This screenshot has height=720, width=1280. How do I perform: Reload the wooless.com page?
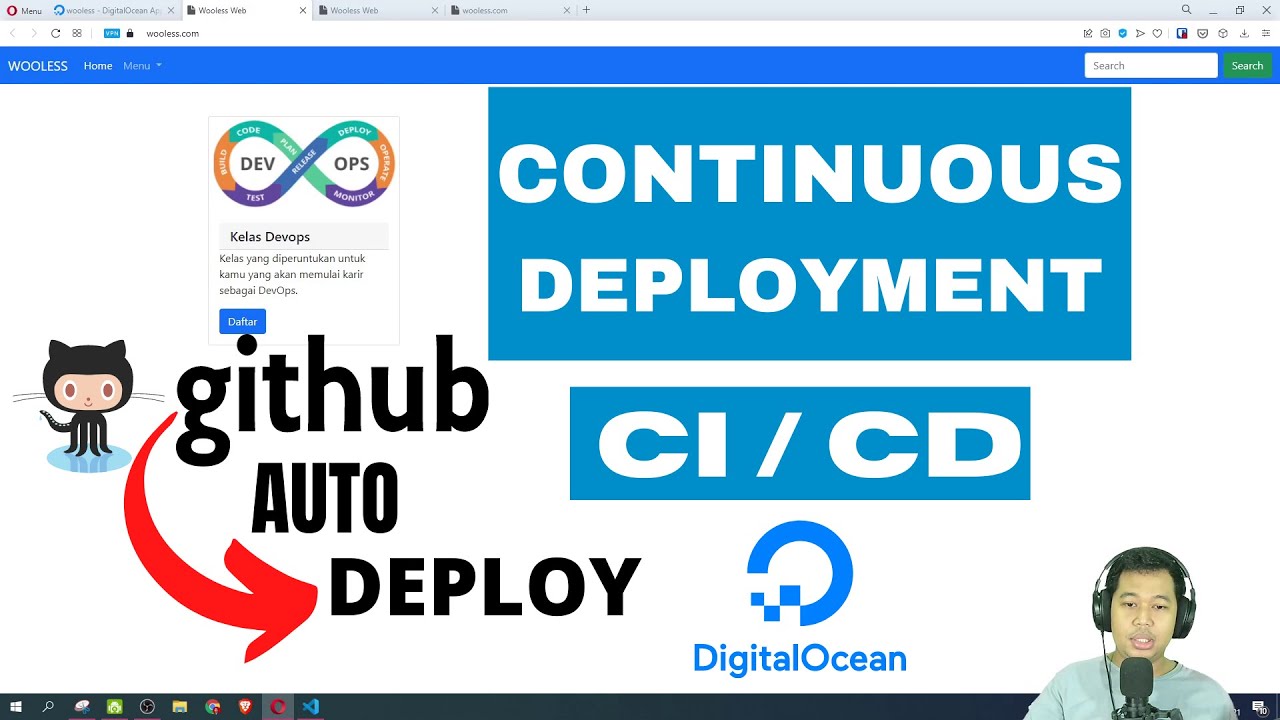tap(56, 33)
